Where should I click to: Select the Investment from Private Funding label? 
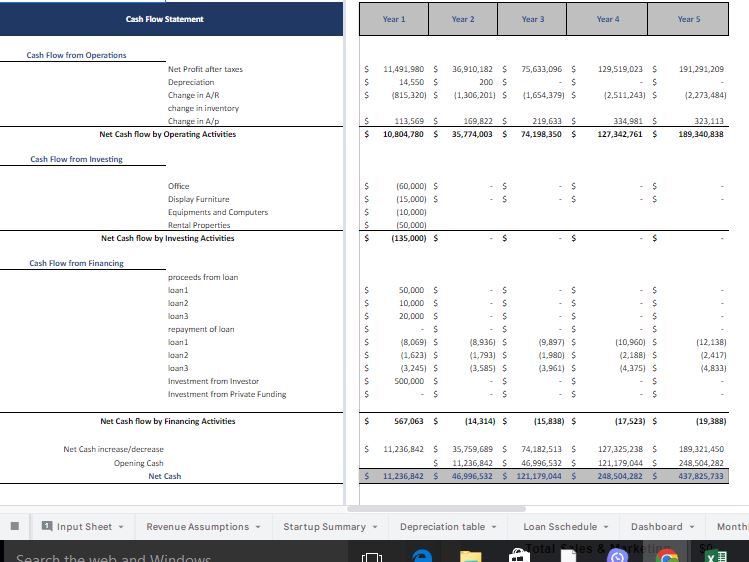click(x=227, y=394)
